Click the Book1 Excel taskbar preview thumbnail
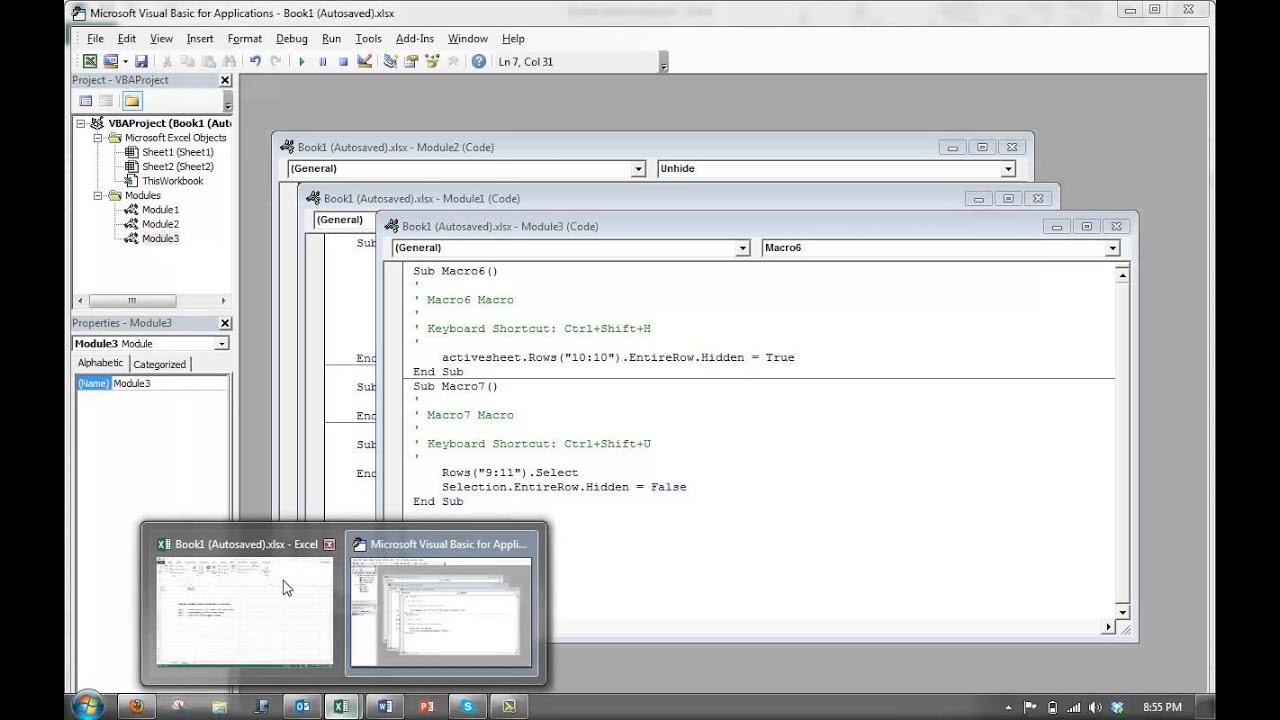The width and height of the screenshot is (1280, 720). click(245, 611)
